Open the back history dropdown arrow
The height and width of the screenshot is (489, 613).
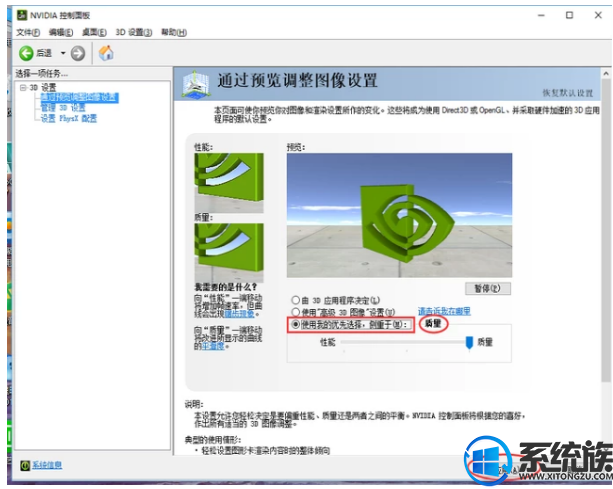coord(63,53)
